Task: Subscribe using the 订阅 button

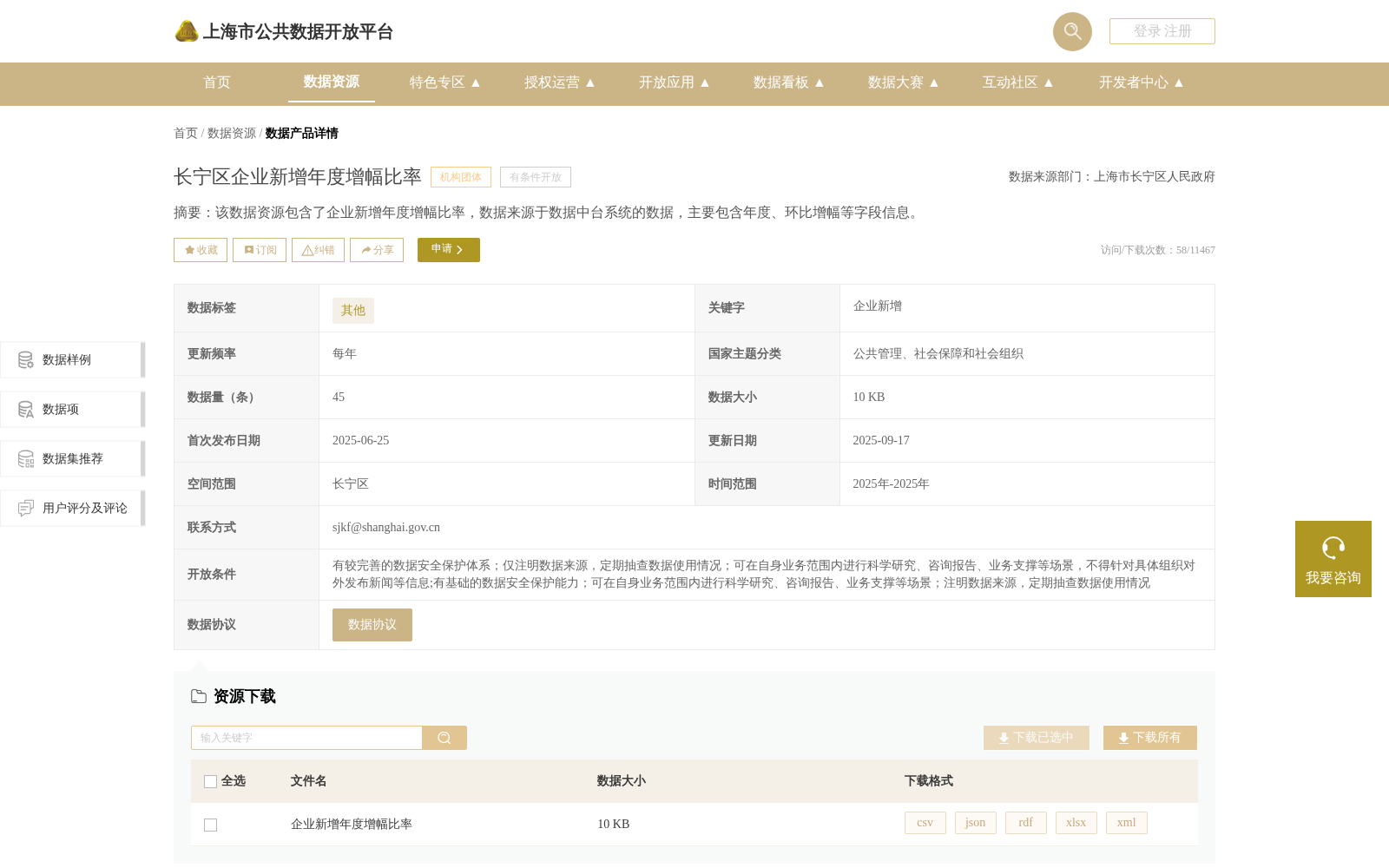Action: coord(260,250)
